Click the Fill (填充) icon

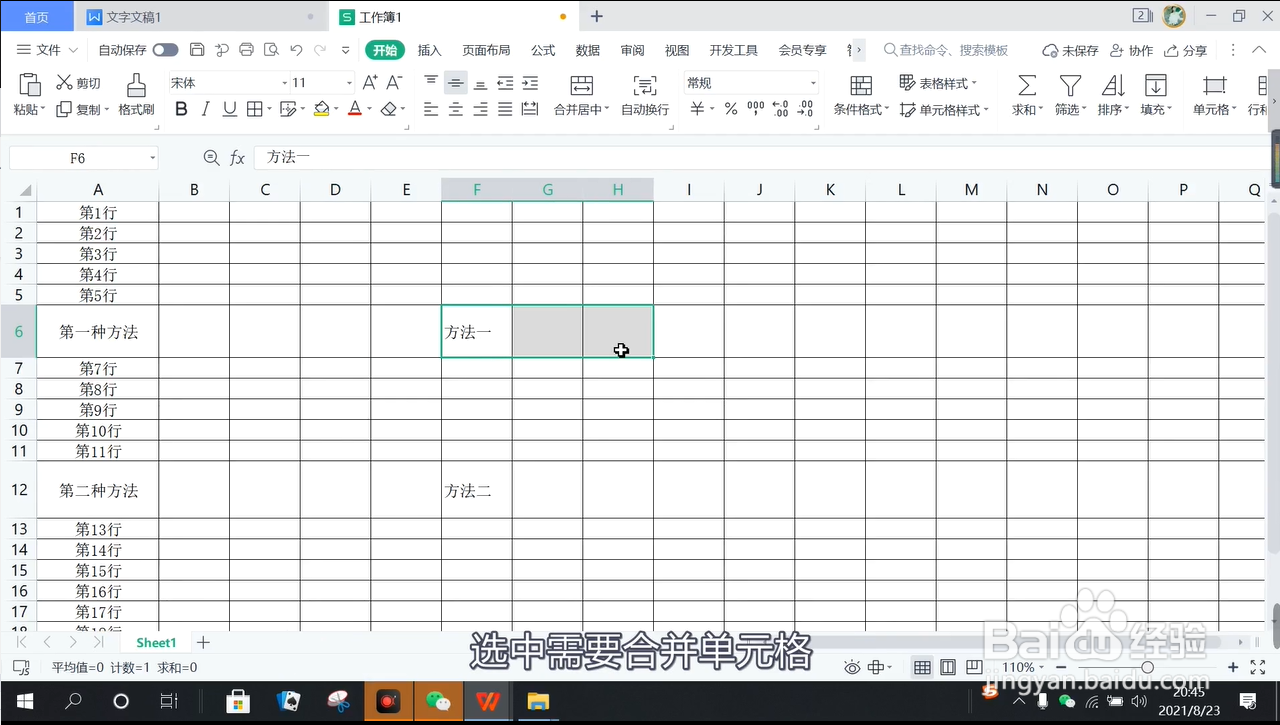point(1155,96)
